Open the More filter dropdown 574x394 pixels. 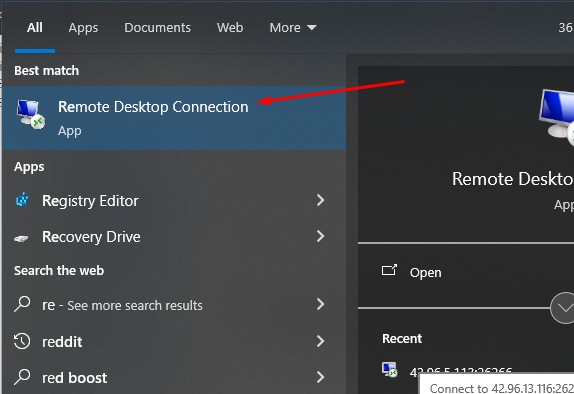pyautogui.click(x=293, y=28)
